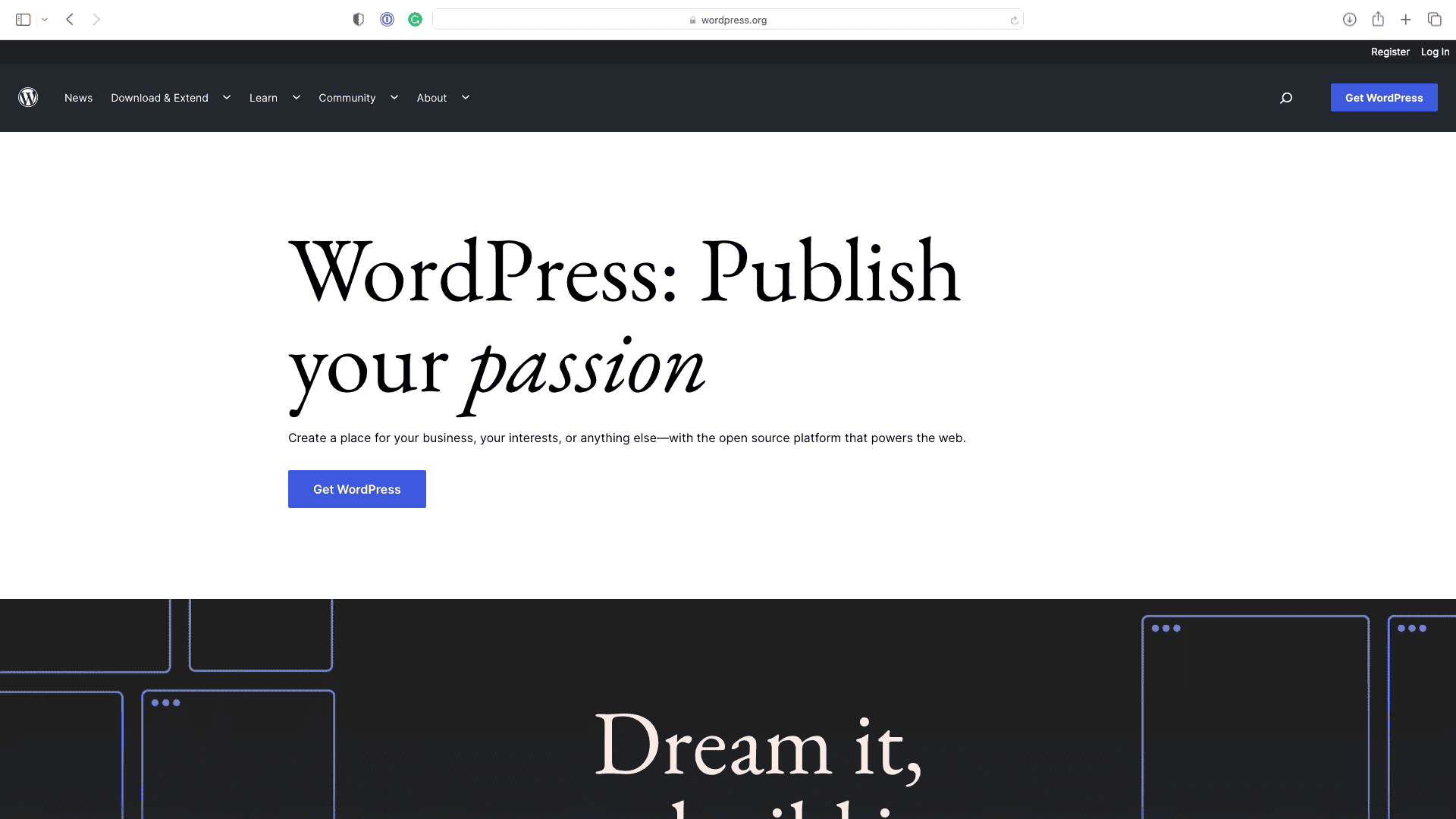Click Get WordPress button in header
Image resolution: width=1456 pixels, height=819 pixels.
1384,98
